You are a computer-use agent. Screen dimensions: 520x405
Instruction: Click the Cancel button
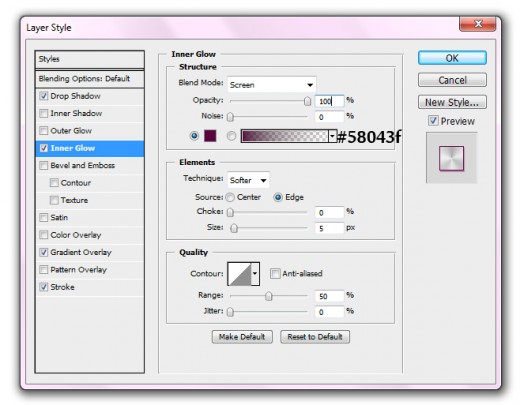[452, 80]
